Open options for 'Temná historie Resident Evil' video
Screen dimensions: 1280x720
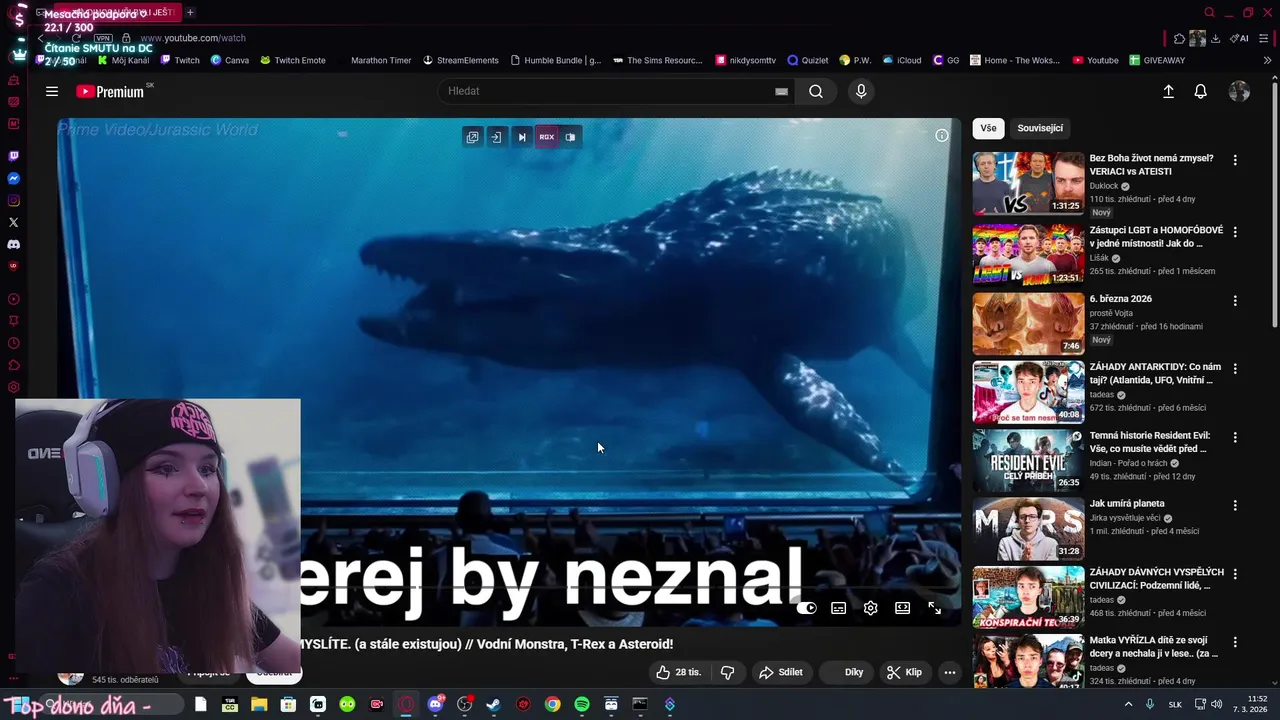1235,437
